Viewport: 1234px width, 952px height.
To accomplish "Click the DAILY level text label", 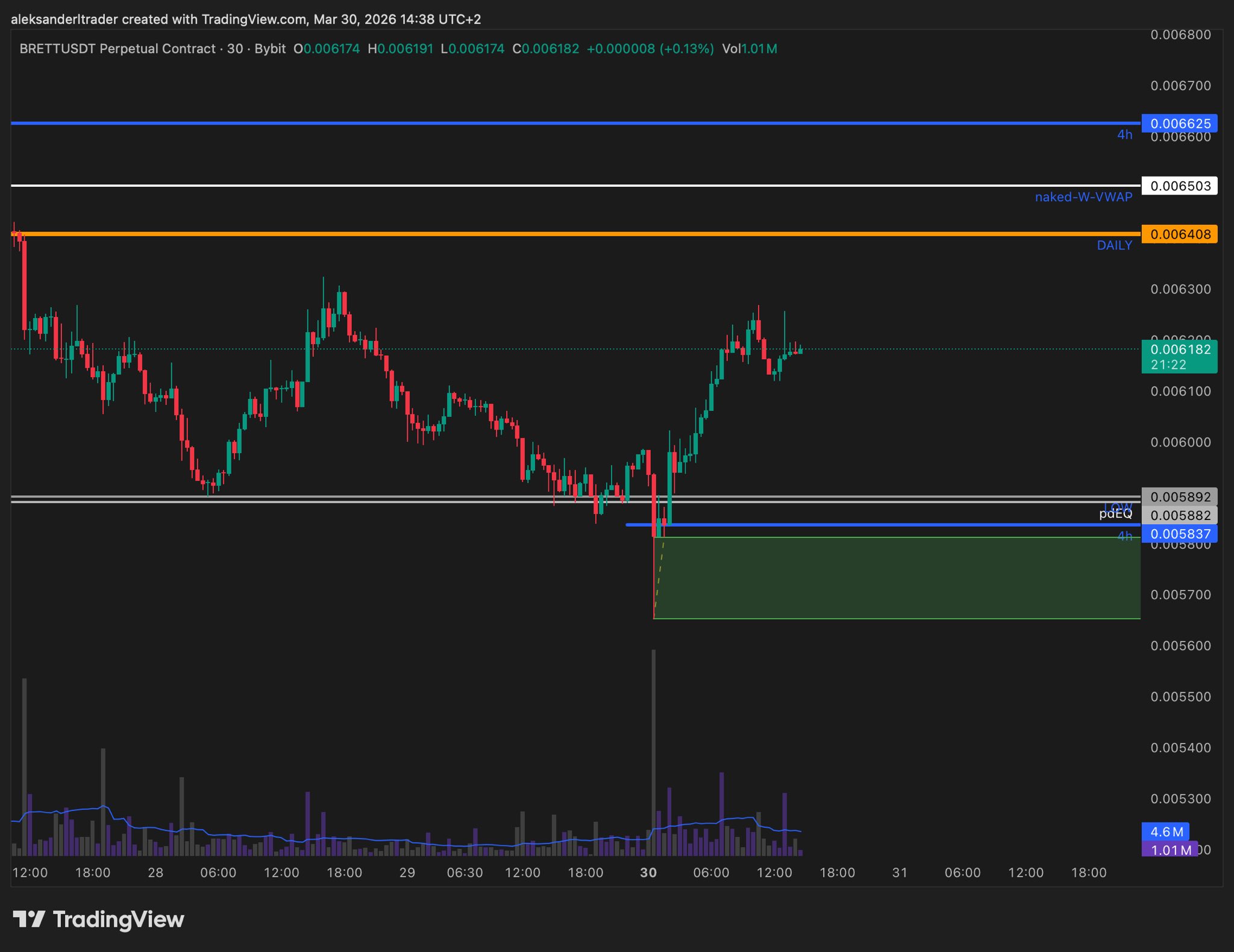I will pyautogui.click(x=1114, y=245).
